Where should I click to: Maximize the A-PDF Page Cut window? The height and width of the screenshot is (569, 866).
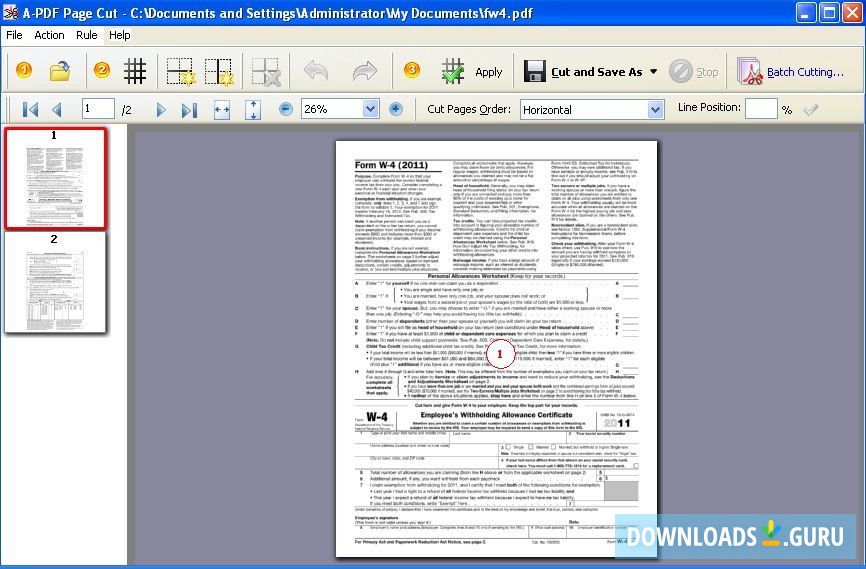coord(830,12)
